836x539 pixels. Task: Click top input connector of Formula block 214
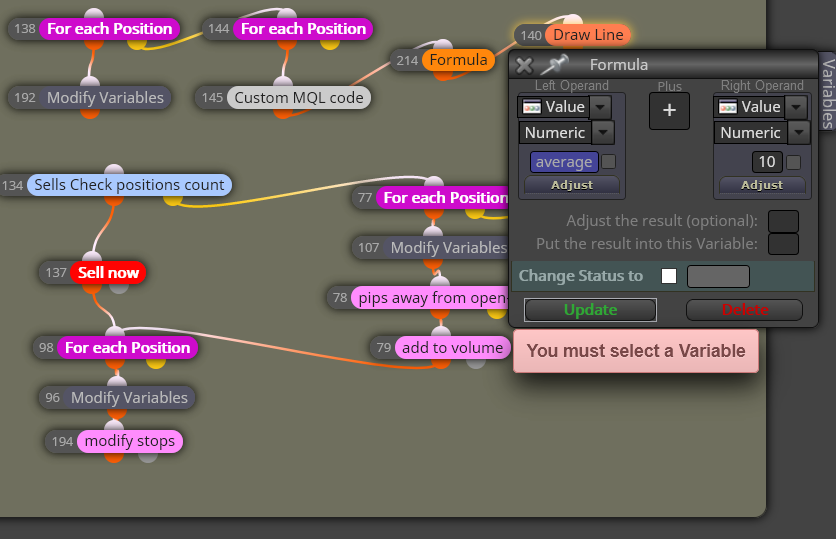[443, 44]
